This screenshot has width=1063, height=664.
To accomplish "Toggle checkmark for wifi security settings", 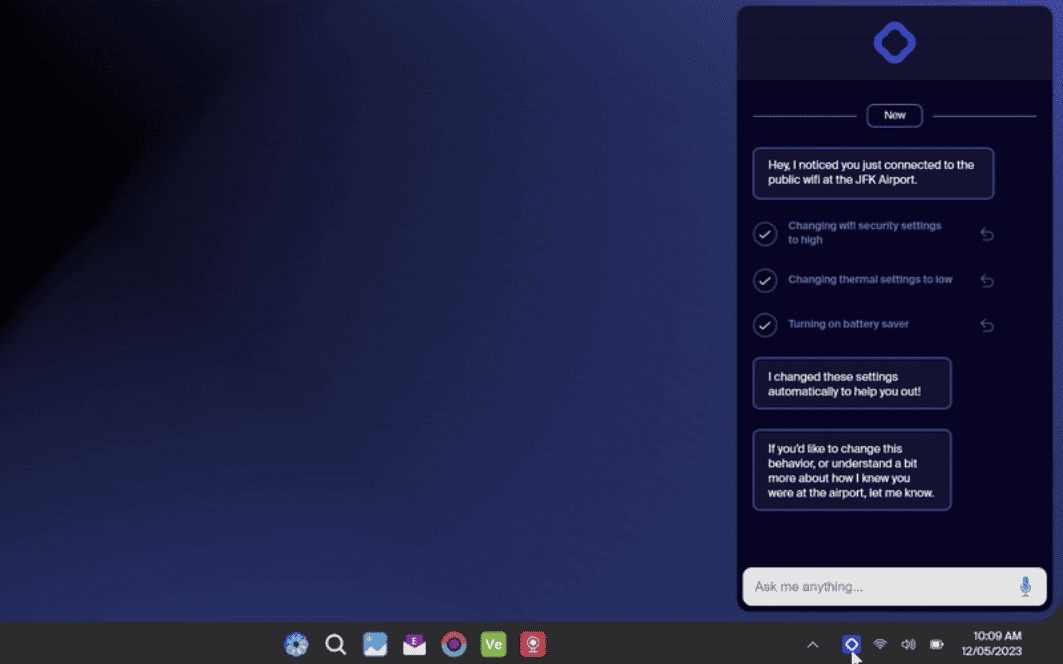I will point(765,234).
